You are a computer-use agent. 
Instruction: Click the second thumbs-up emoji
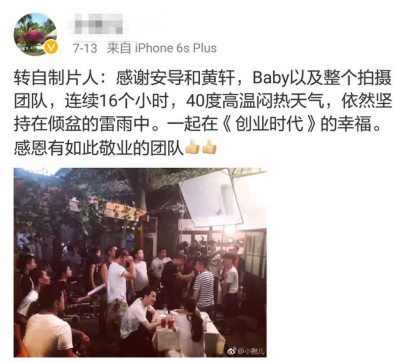[x=209, y=147]
